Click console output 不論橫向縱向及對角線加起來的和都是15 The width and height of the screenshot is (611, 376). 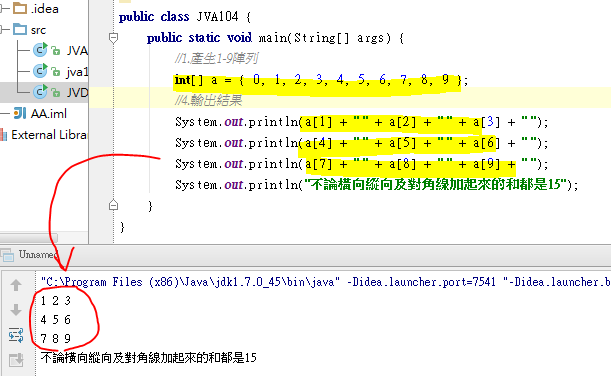coord(148,358)
